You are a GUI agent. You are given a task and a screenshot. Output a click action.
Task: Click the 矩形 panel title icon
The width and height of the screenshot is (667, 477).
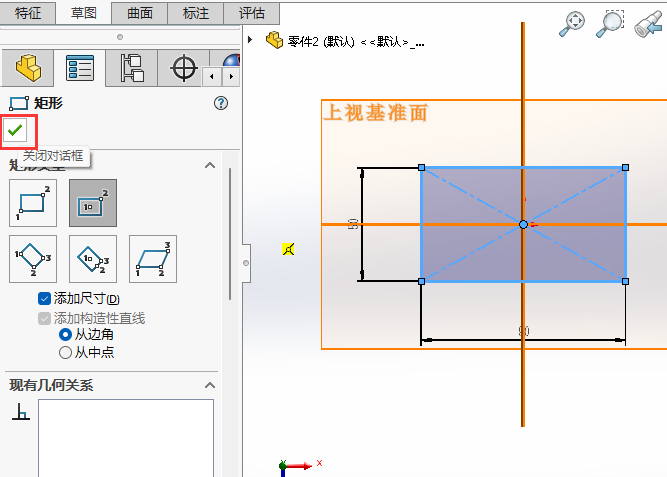[x=19, y=103]
